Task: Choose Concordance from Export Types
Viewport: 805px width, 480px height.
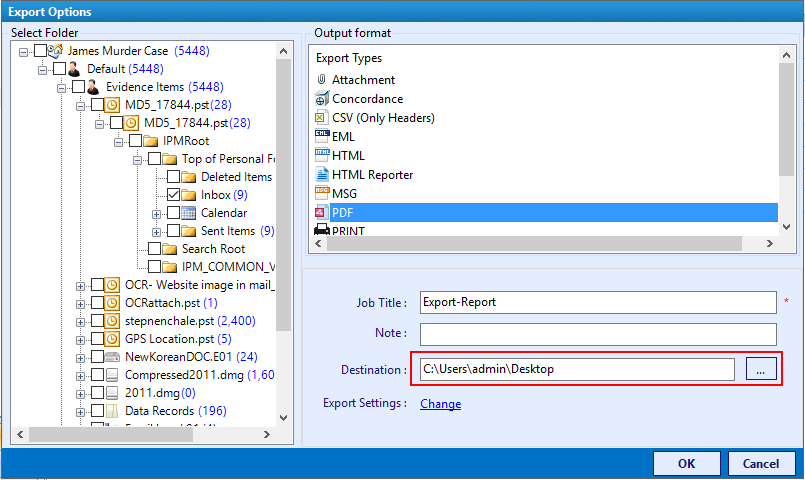Action: [368, 99]
